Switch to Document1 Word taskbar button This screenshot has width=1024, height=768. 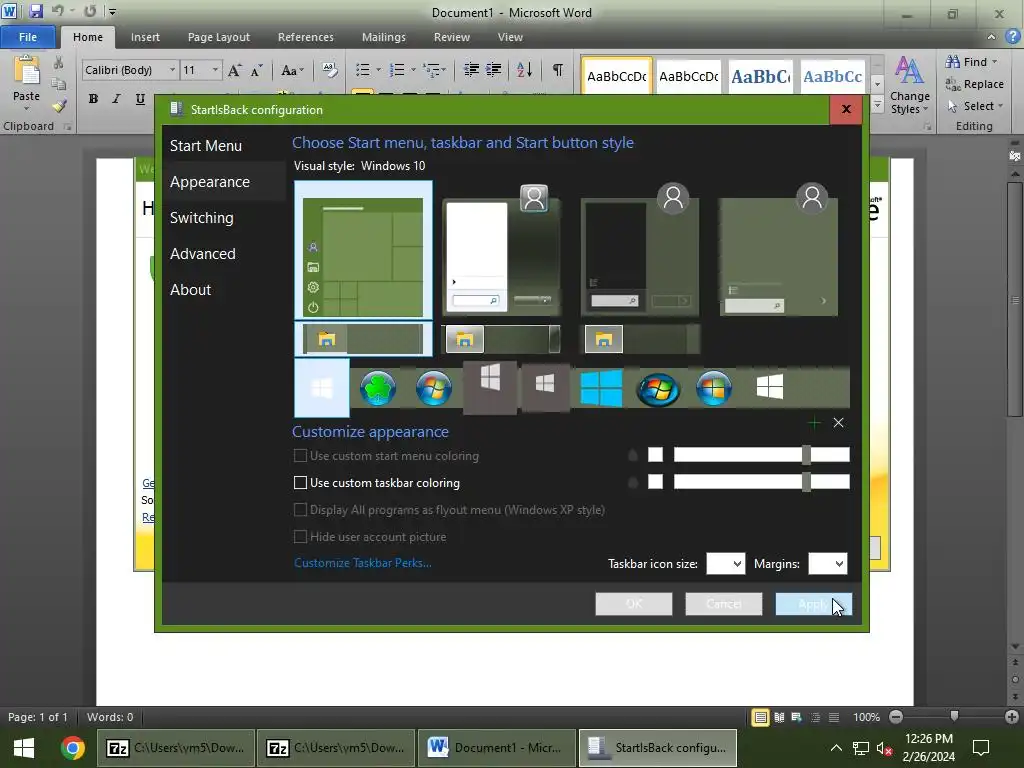coord(496,748)
